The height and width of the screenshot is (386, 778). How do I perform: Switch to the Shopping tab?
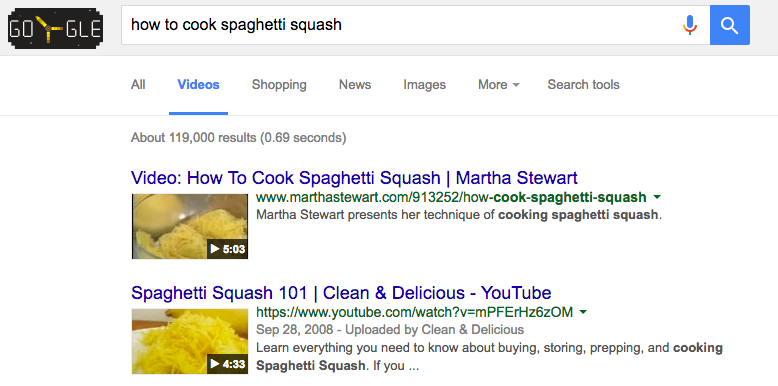279,85
